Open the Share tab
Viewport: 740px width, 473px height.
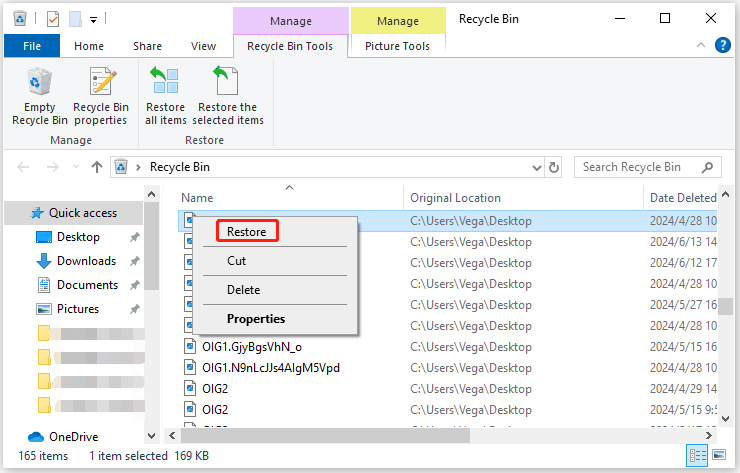147,46
